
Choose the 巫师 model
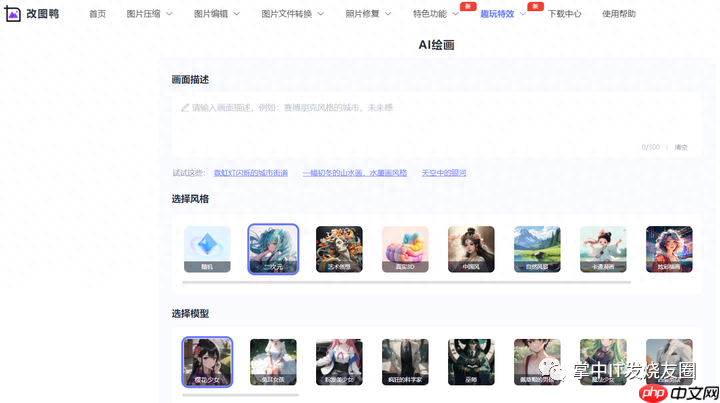(x=471, y=362)
